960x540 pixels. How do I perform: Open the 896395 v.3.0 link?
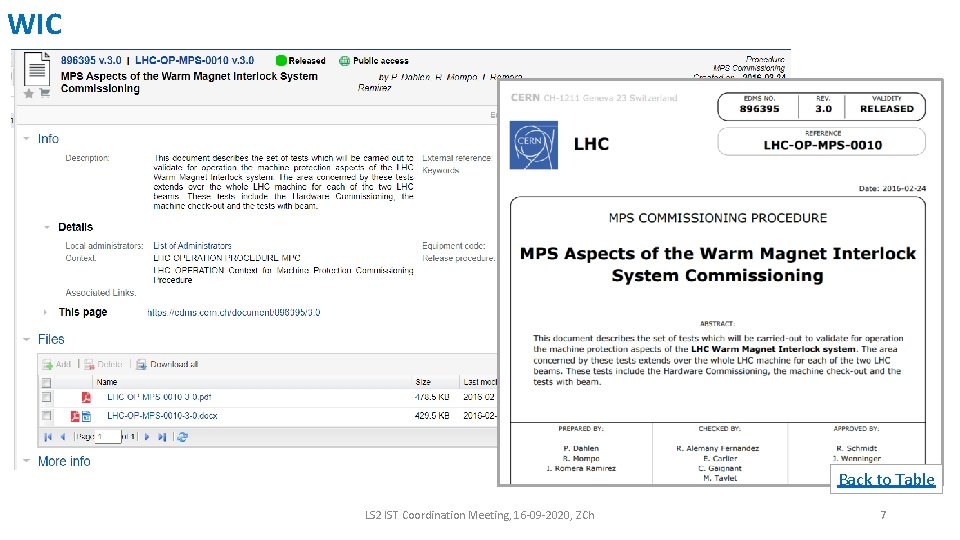[x=91, y=61]
